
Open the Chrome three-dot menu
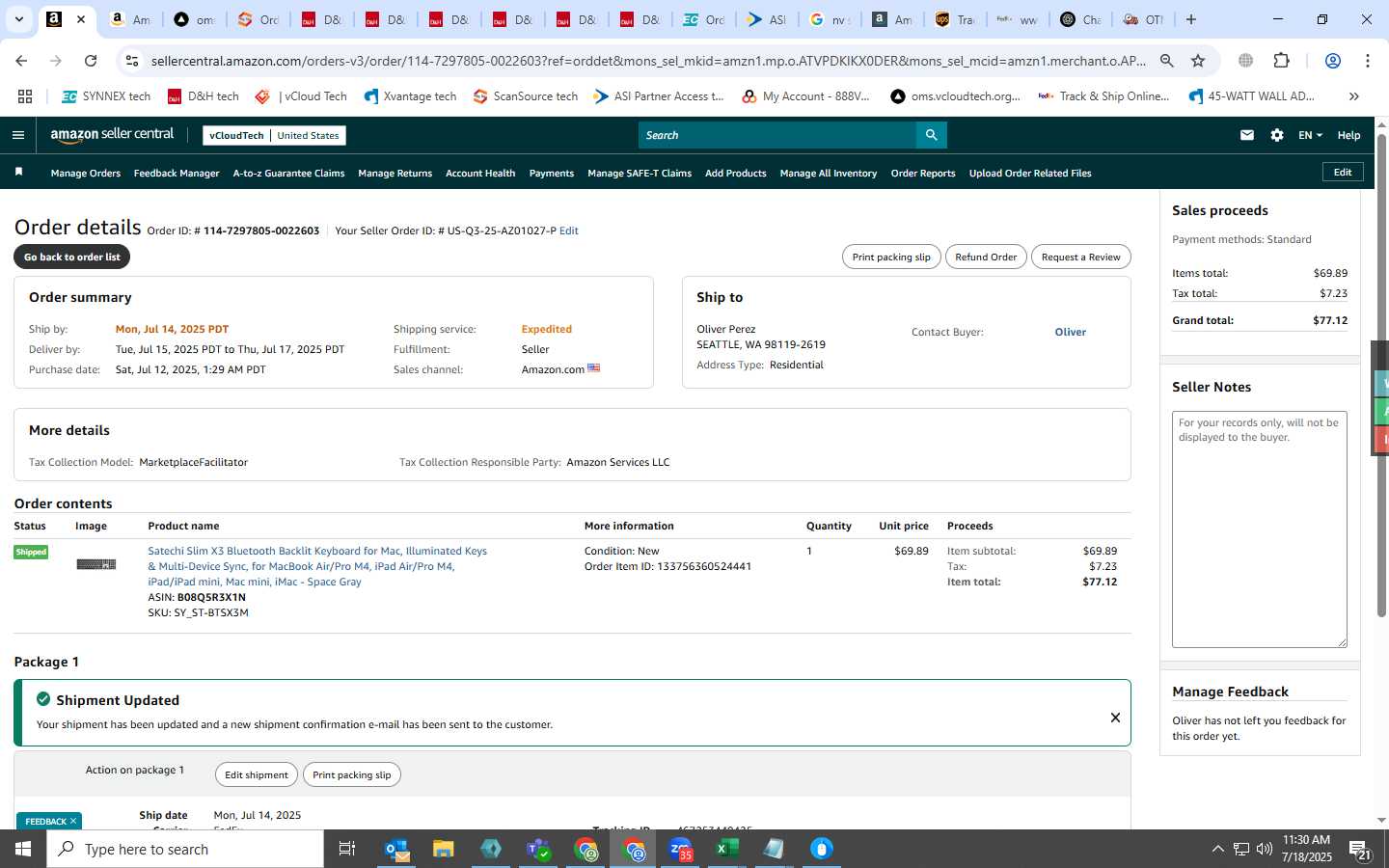tap(1368, 61)
